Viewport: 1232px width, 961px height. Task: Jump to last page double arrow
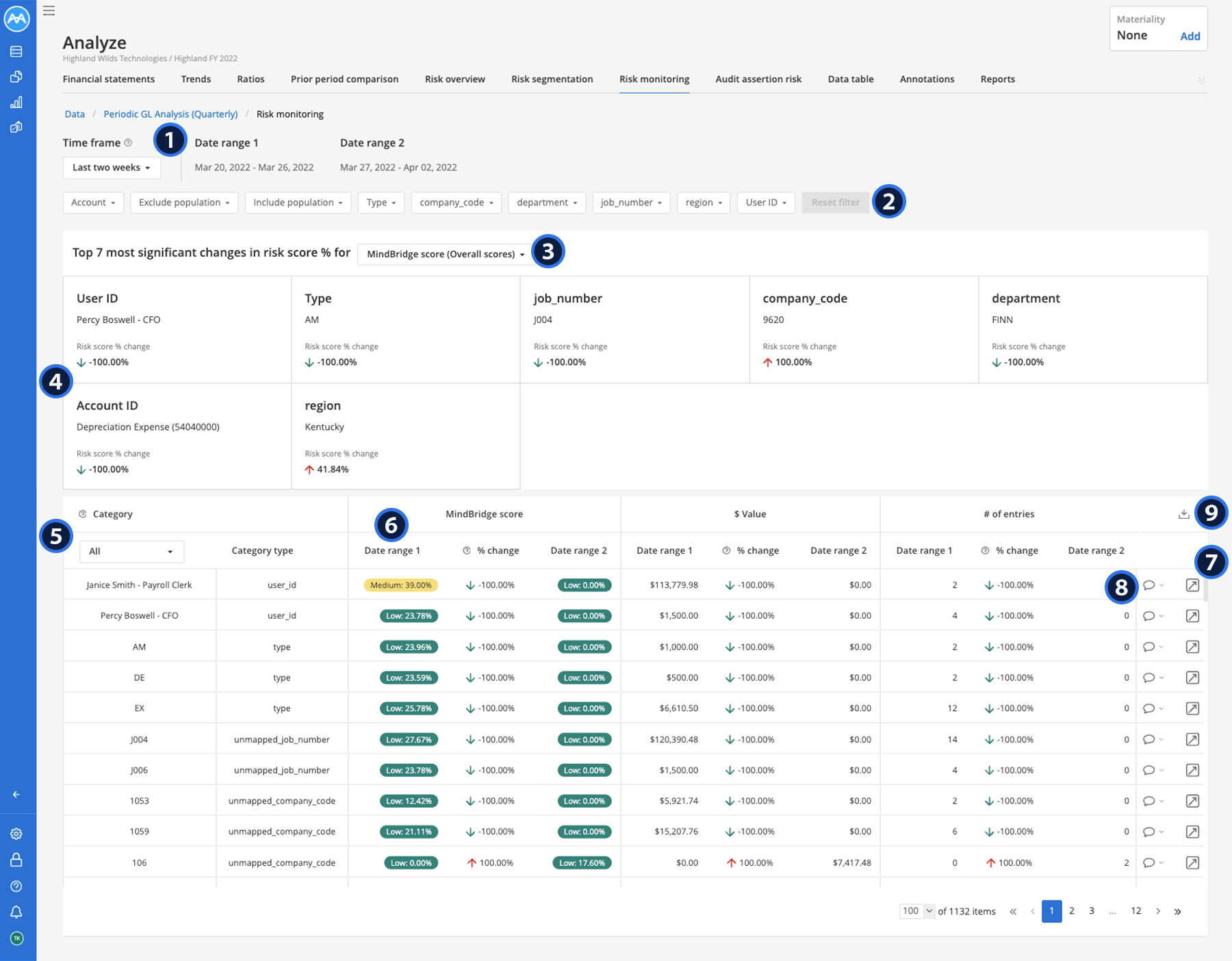[x=1178, y=911]
